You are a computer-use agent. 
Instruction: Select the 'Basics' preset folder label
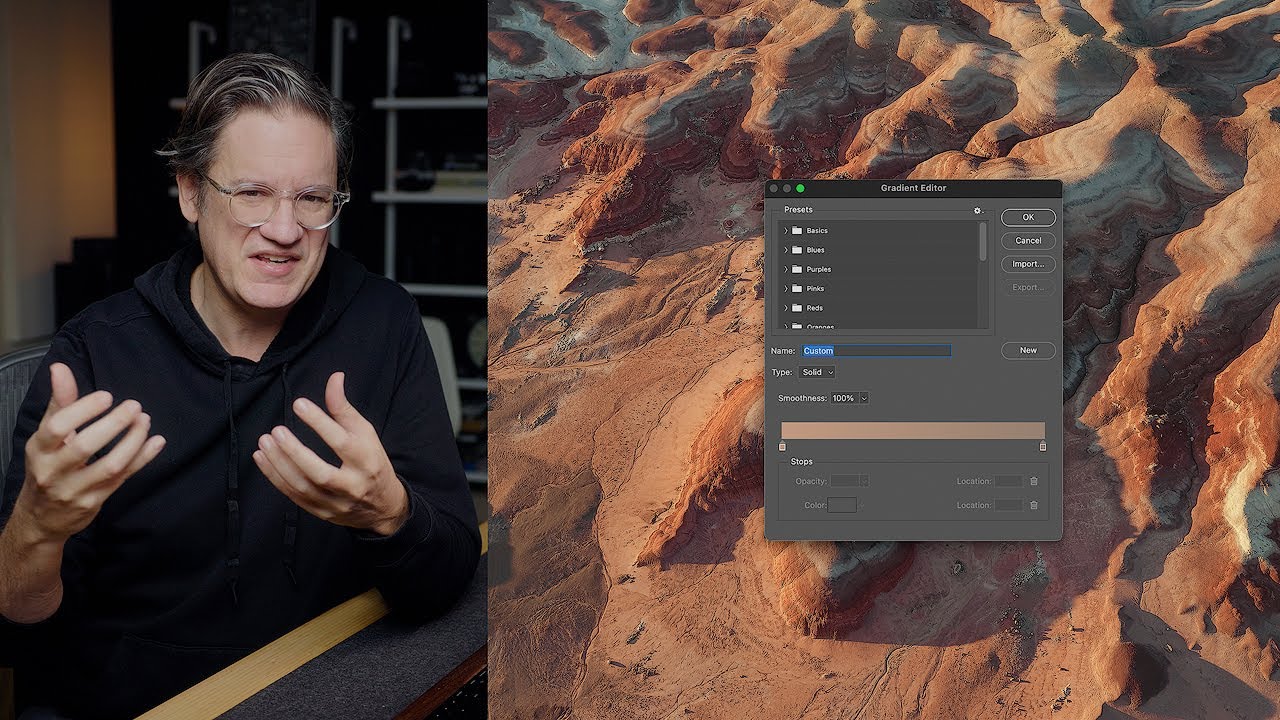(x=817, y=231)
